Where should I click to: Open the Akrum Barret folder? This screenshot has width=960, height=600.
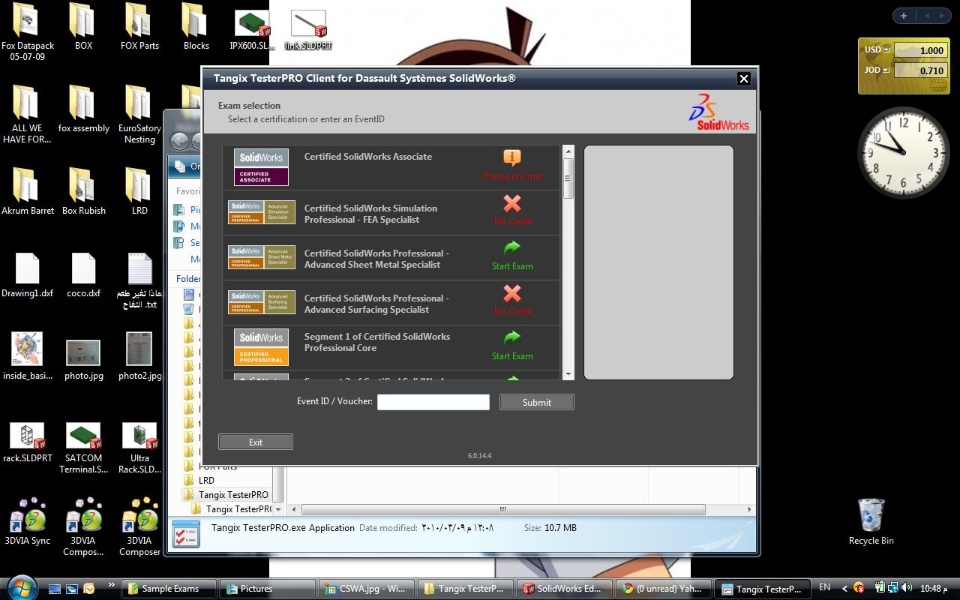click(28, 191)
